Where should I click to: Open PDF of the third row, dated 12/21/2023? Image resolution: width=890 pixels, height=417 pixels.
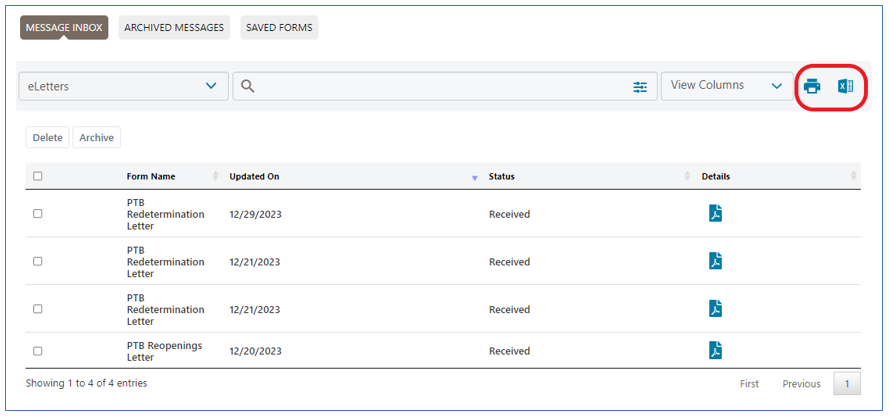click(x=715, y=309)
